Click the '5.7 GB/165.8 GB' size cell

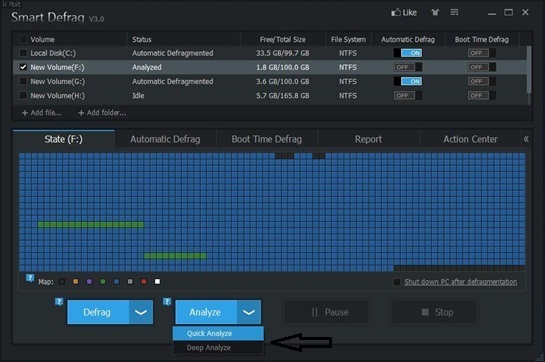pos(283,95)
